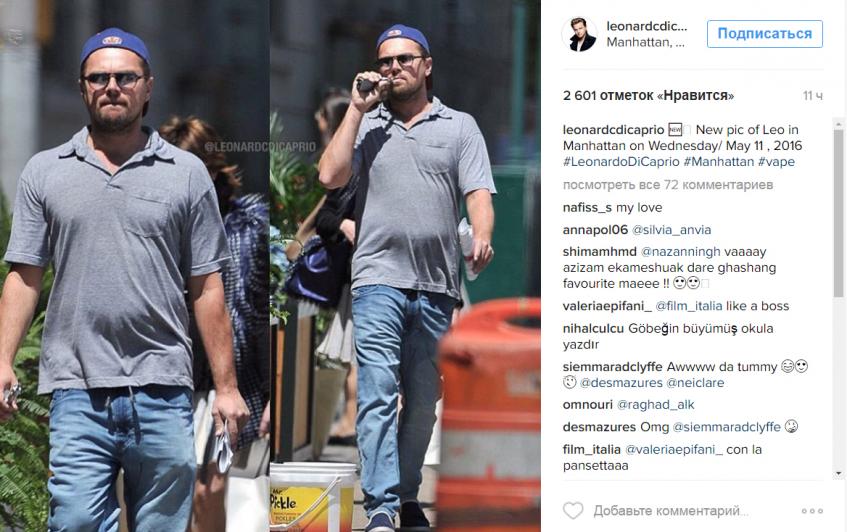
Task: Open the Manhattan location link
Action: click(646, 43)
